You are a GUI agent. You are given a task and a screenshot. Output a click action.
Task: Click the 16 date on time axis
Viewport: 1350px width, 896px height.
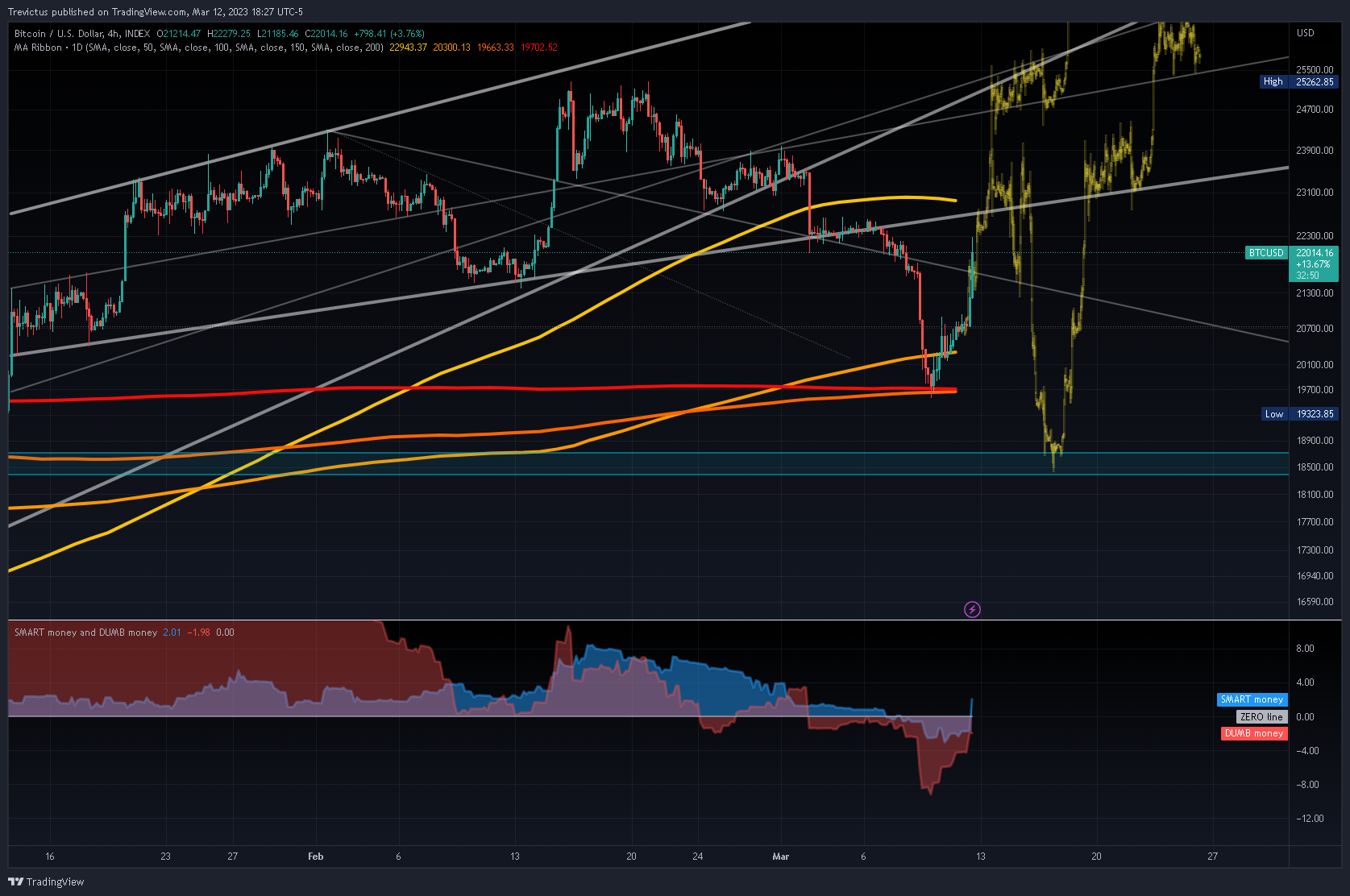coord(50,857)
